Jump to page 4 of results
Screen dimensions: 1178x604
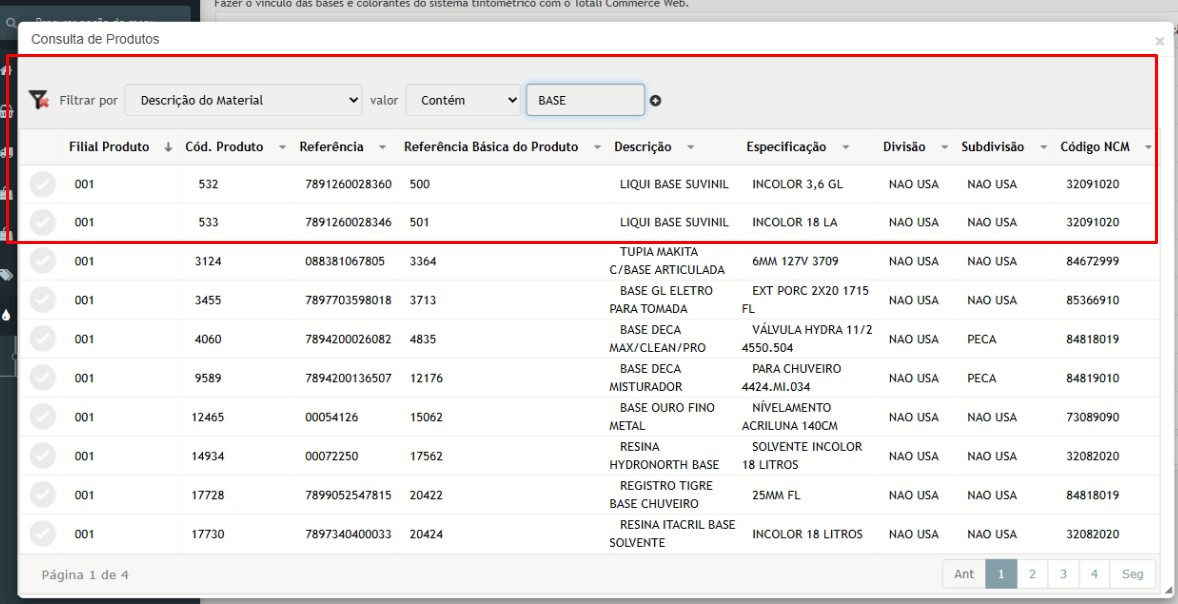[1094, 574]
